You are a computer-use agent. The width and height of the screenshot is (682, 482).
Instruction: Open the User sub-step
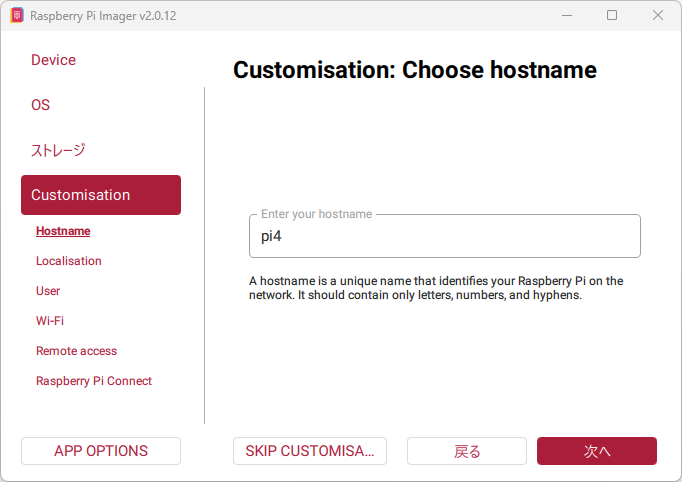tap(48, 291)
